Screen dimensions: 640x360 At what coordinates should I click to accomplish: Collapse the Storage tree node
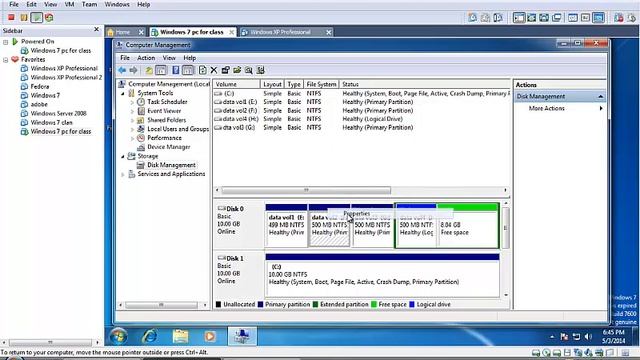pyautogui.click(x=123, y=156)
